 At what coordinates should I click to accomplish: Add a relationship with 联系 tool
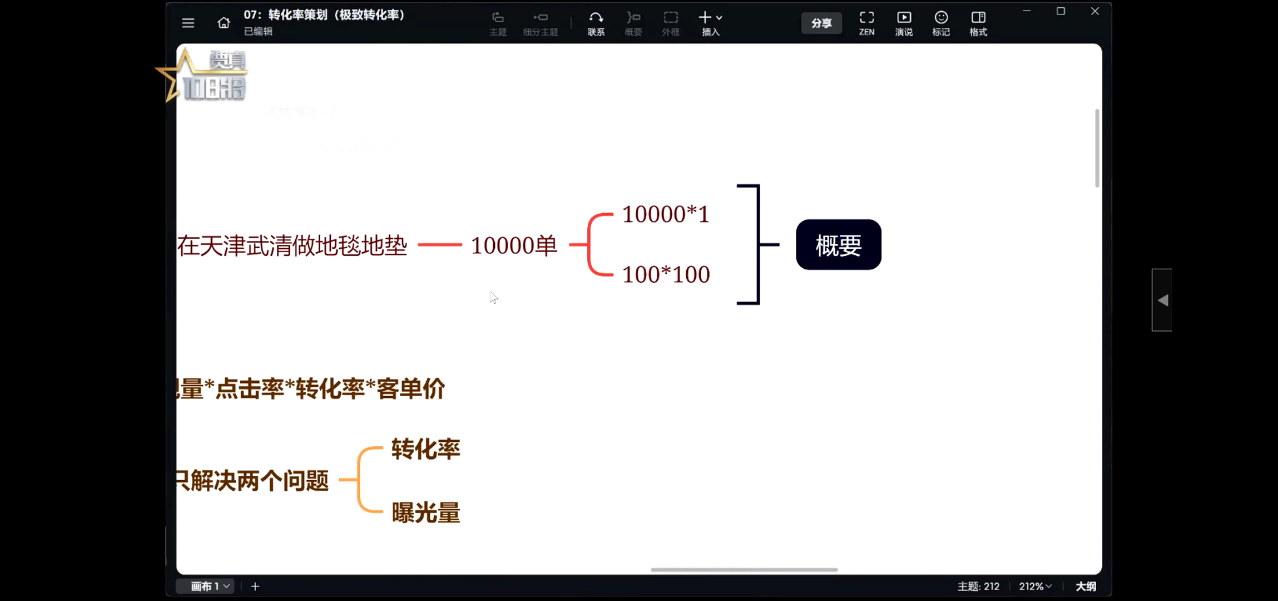pyautogui.click(x=596, y=22)
